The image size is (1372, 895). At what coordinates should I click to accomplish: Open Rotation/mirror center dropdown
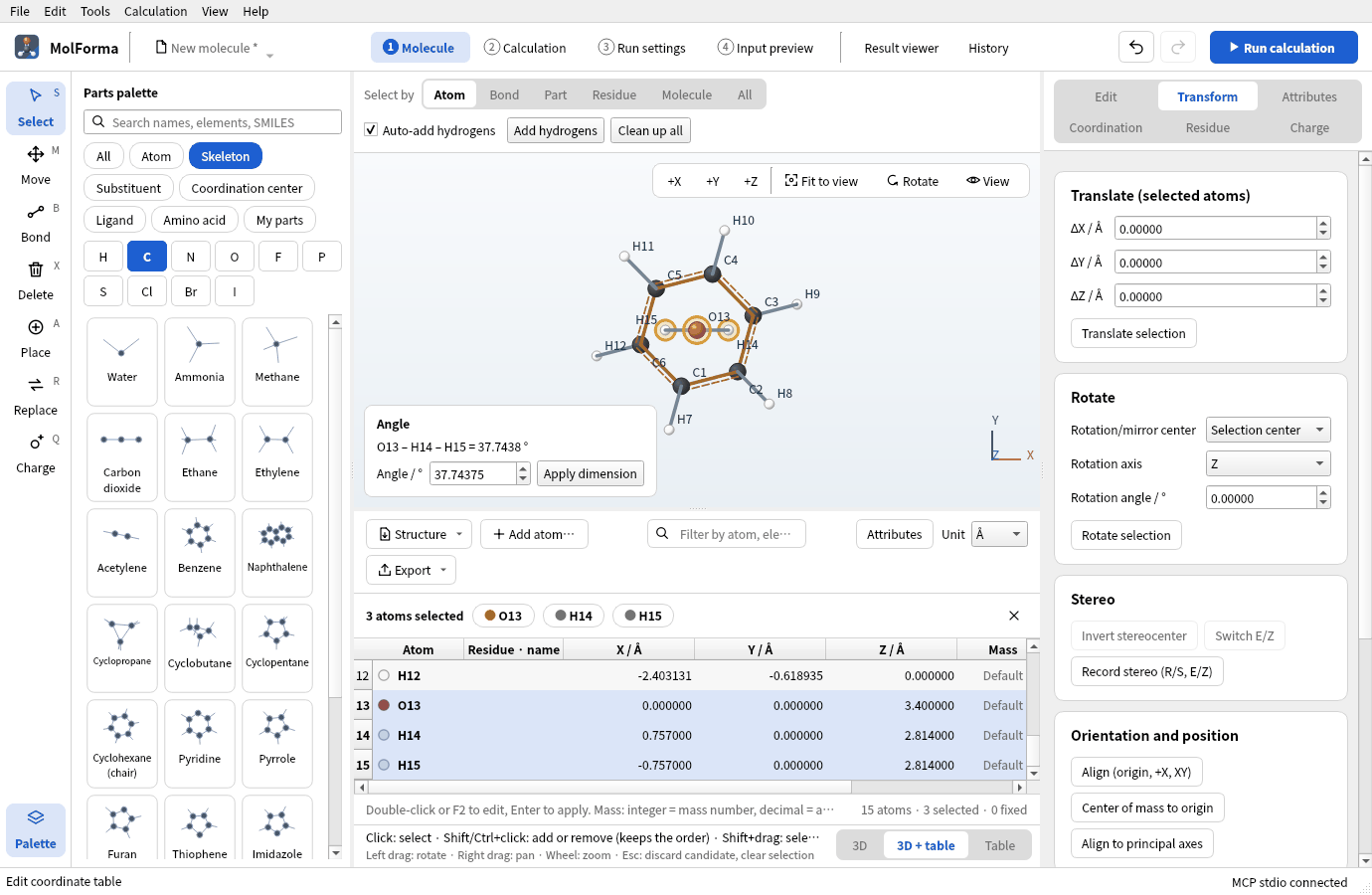tap(1268, 430)
